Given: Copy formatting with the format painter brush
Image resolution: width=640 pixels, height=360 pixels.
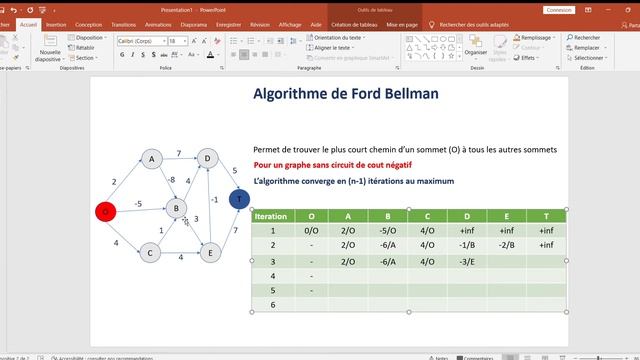Looking at the screenshot, I should coord(16,58).
